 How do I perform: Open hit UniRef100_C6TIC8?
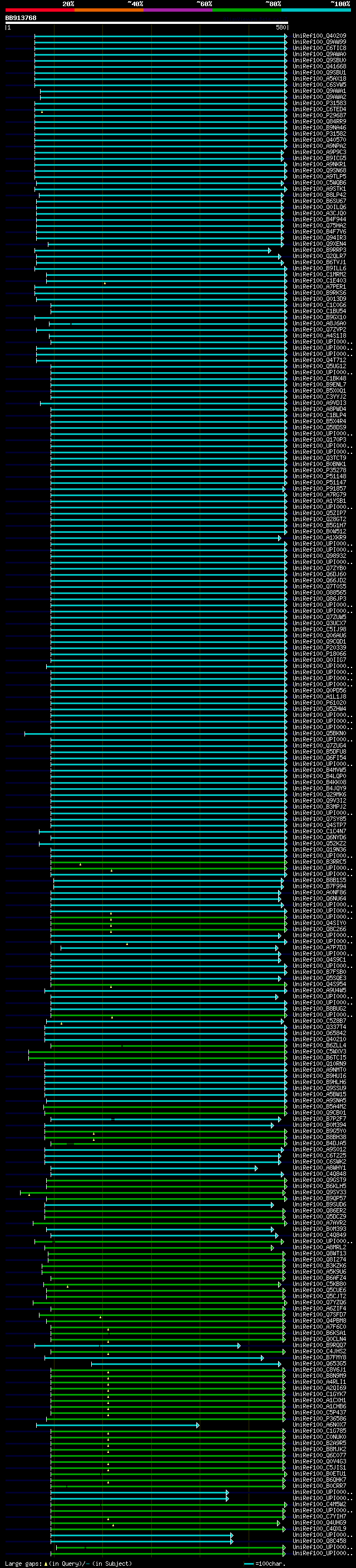pos(319,48)
